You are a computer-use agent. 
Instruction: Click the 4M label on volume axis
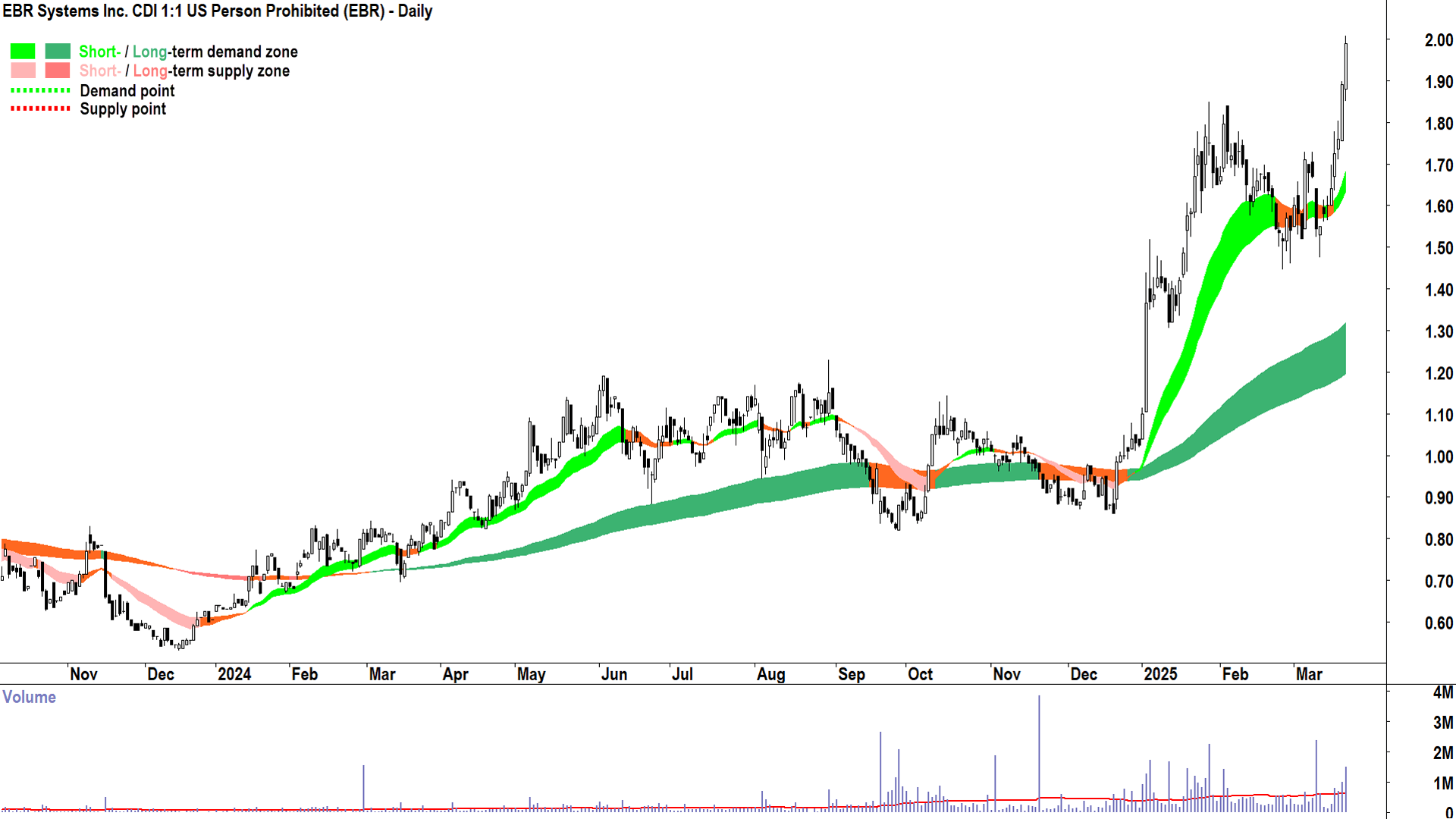tap(1443, 692)
